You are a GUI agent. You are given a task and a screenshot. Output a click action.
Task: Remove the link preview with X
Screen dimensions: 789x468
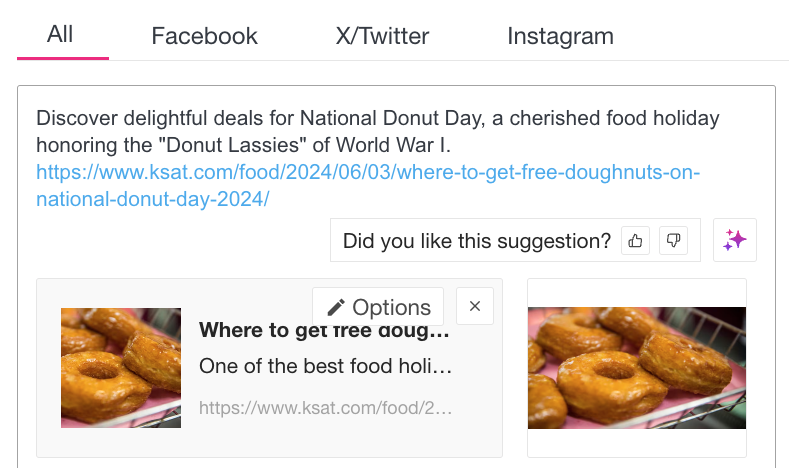click(475, 307)
